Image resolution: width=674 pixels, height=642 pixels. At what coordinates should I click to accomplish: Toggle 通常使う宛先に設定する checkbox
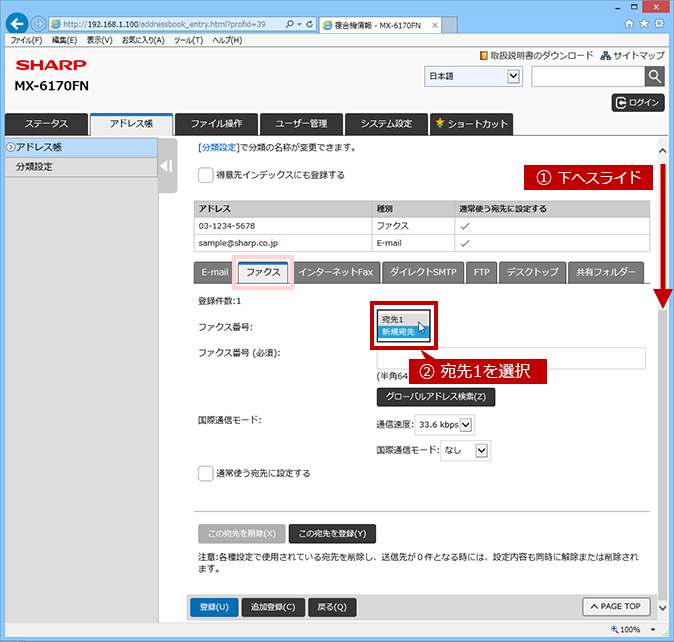point(205,473)
